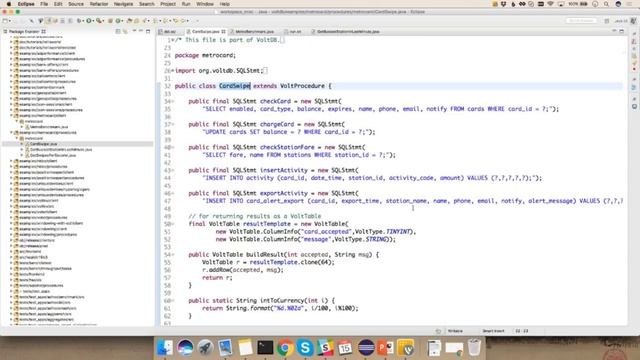The image size is (640, 360).
Task: Open the Source menu
Action: (x=76, y=4)
